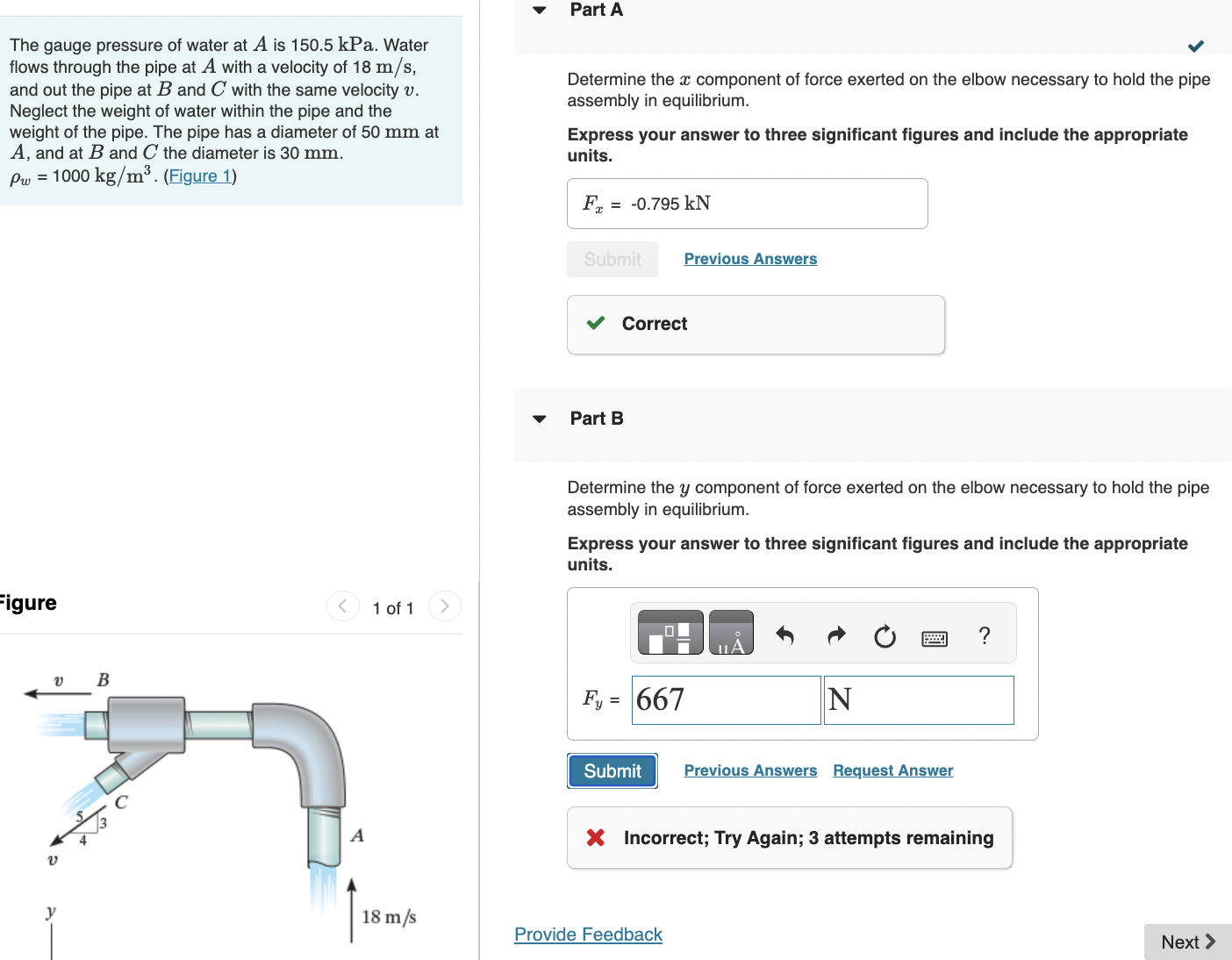The width and height of the screenshot is (1232, 960).
Task: Open the keyboard shortcuts icon
Action: pyautogui.click(x=934, y=638)
